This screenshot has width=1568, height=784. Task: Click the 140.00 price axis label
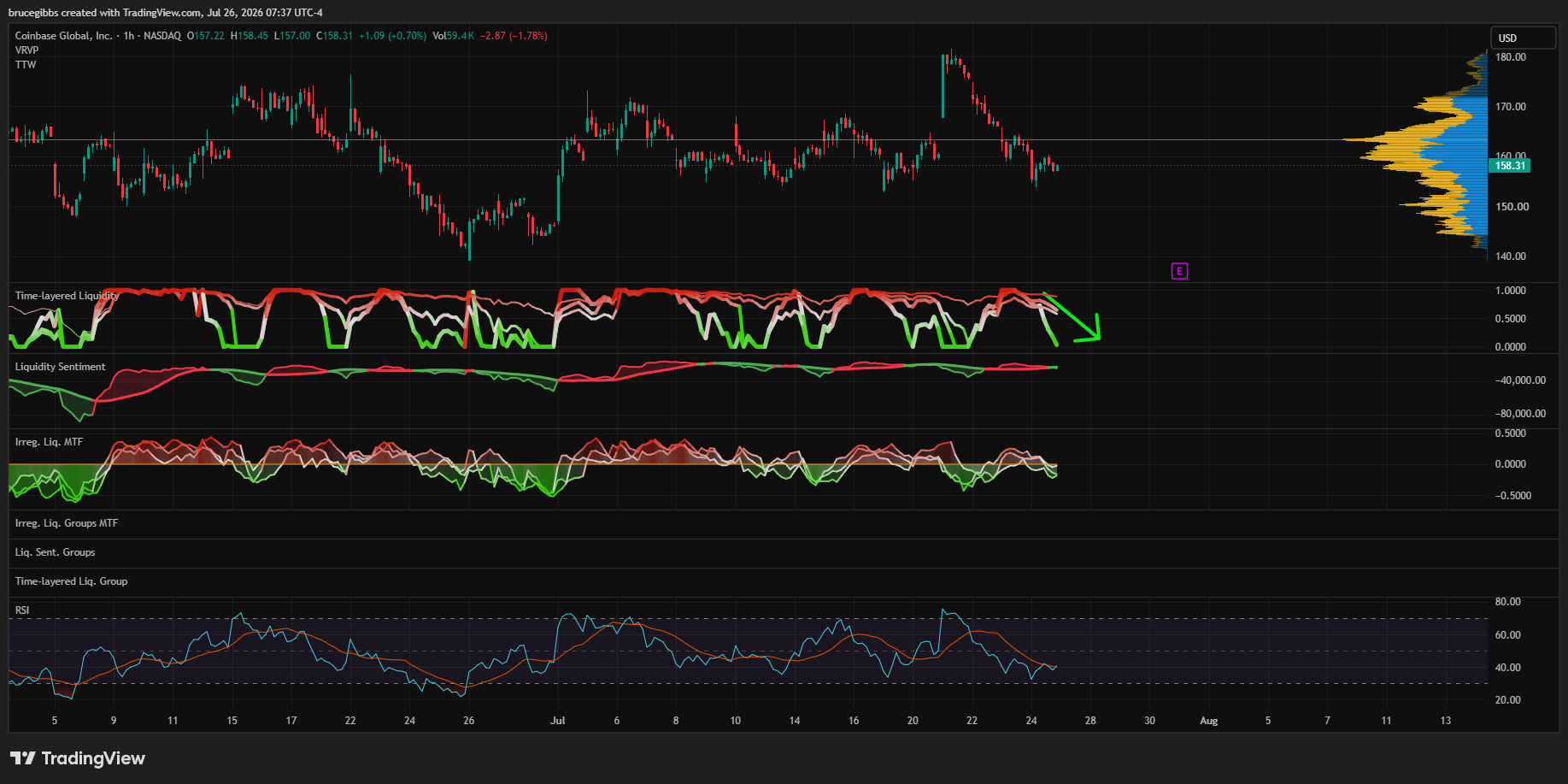pos(1511,256)
